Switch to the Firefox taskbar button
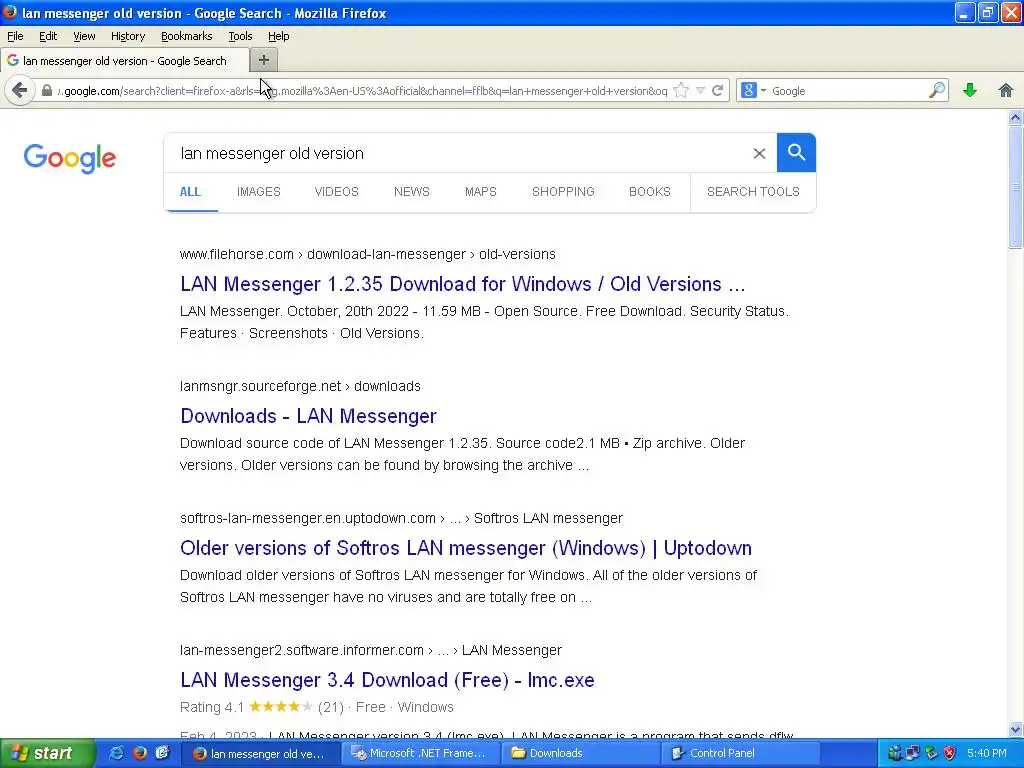This screenshot has width=1024, height=768. click(261, 754)
